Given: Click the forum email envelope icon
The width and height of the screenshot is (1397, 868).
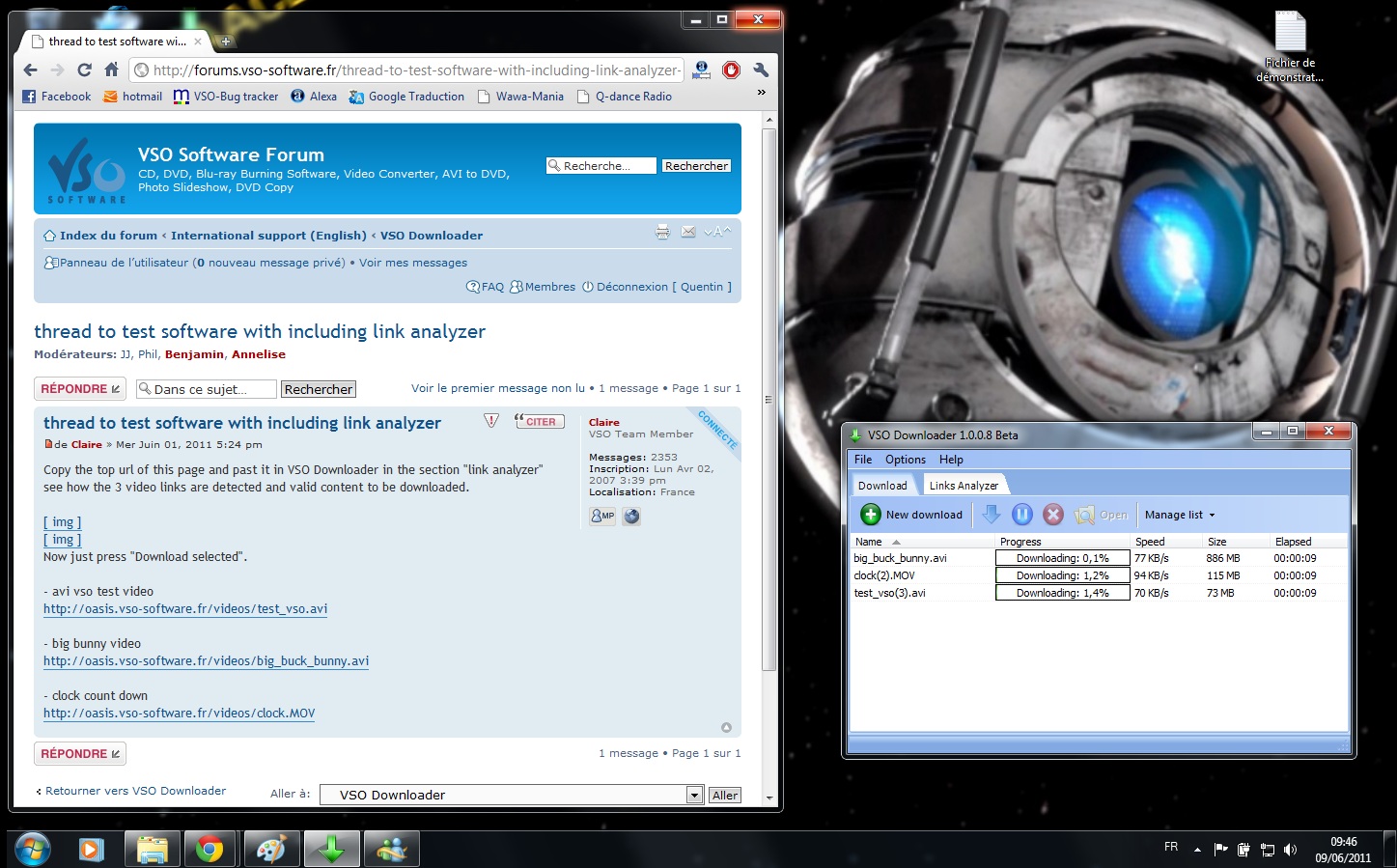Looking at the screenshot, I should click(x=688, y=232).
